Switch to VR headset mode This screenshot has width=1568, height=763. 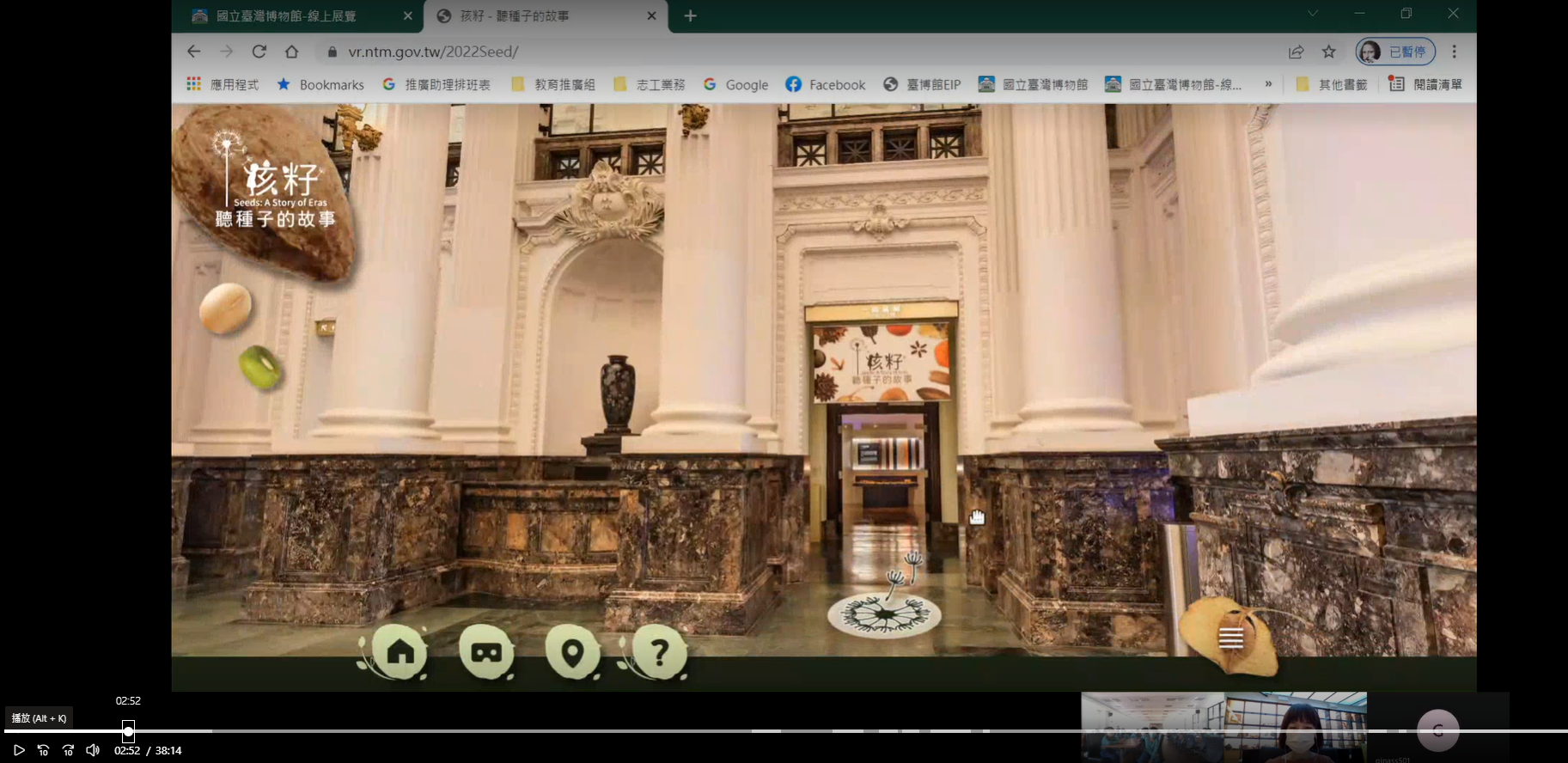click(486, 653)
